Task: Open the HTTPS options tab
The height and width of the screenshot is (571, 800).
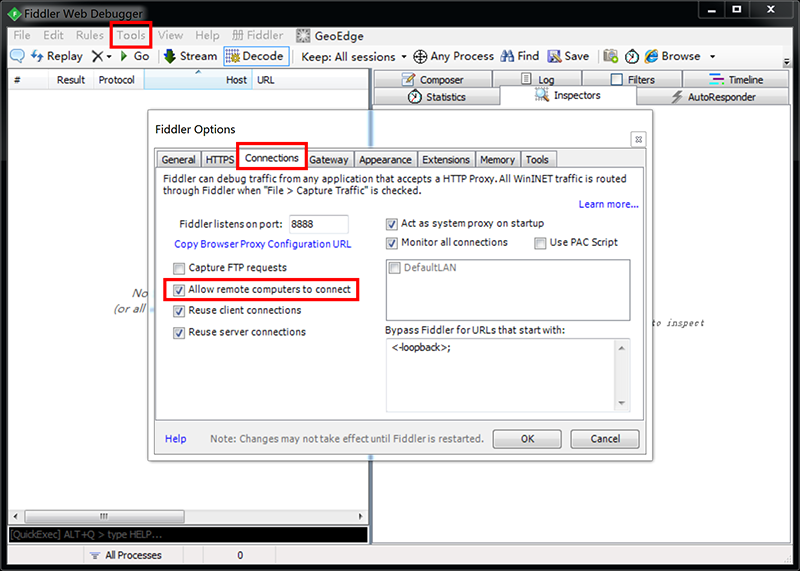Action: (220, 160)
